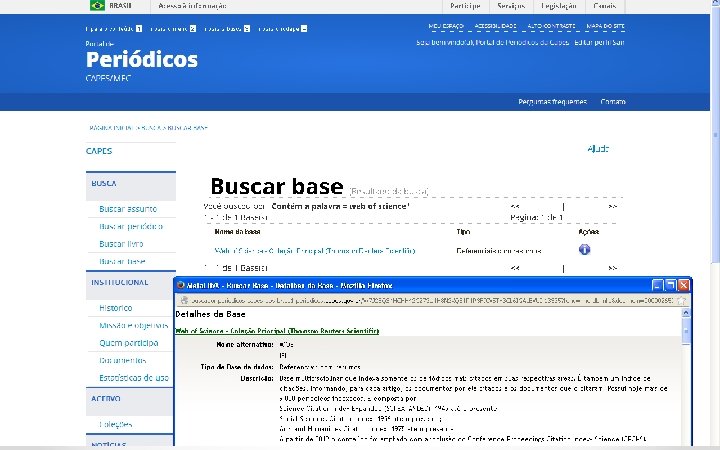Open Coleções in sidebar
This screenshot has width=720, height=450.
pyautogui.click(x=116, y=425)
